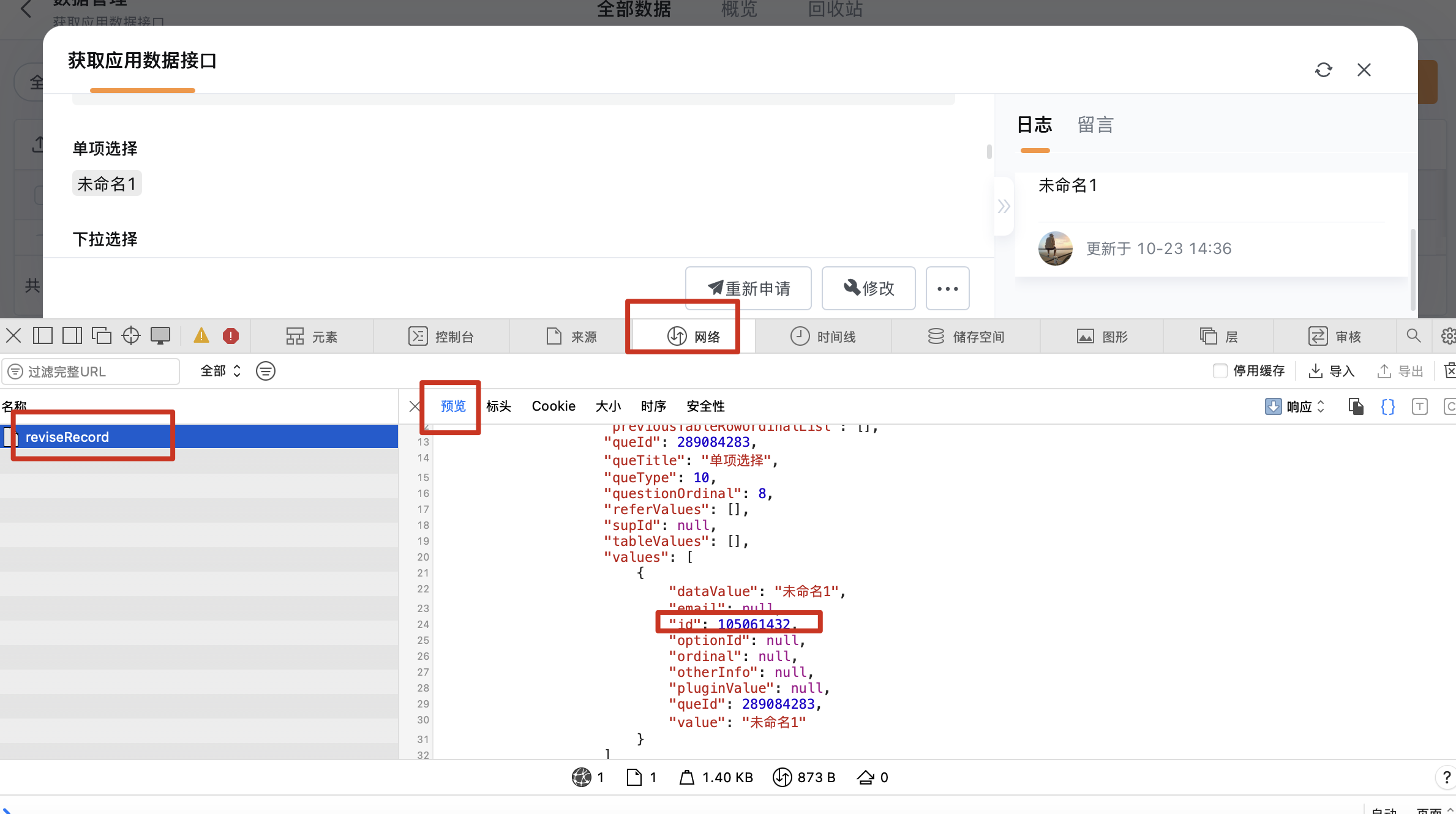1456x814 pixels.
Task: Dock devtools to the right side icon
Action: pos(72,335)
